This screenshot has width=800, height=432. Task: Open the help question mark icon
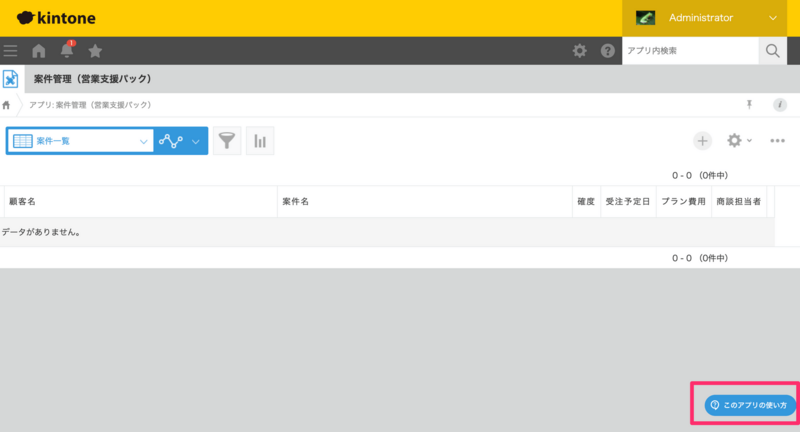pyautogui.click(x=607, y=51)
